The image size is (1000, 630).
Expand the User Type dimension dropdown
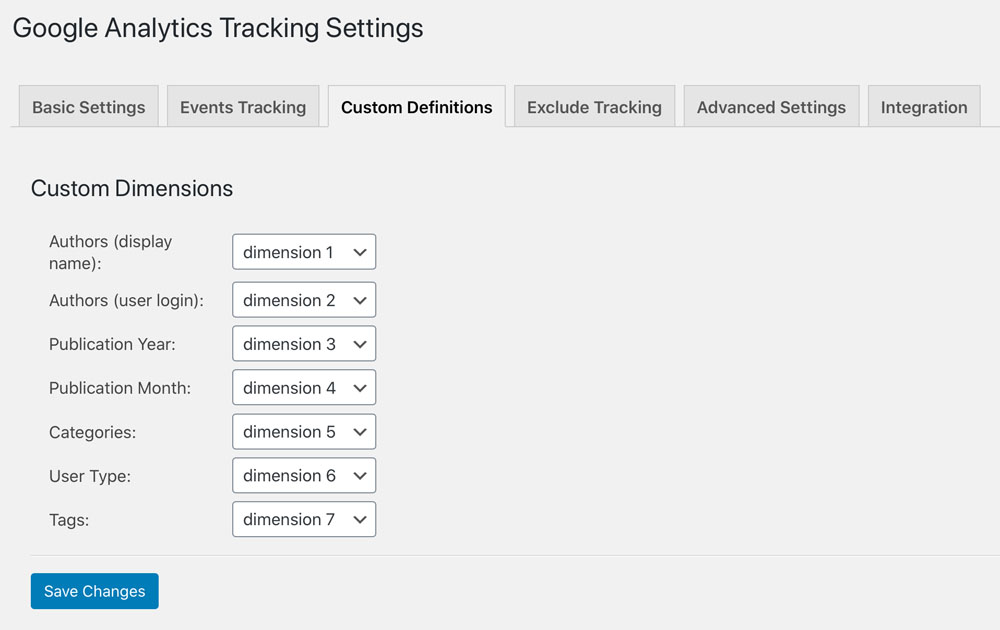pyautogui.click(x=304, y=476)
